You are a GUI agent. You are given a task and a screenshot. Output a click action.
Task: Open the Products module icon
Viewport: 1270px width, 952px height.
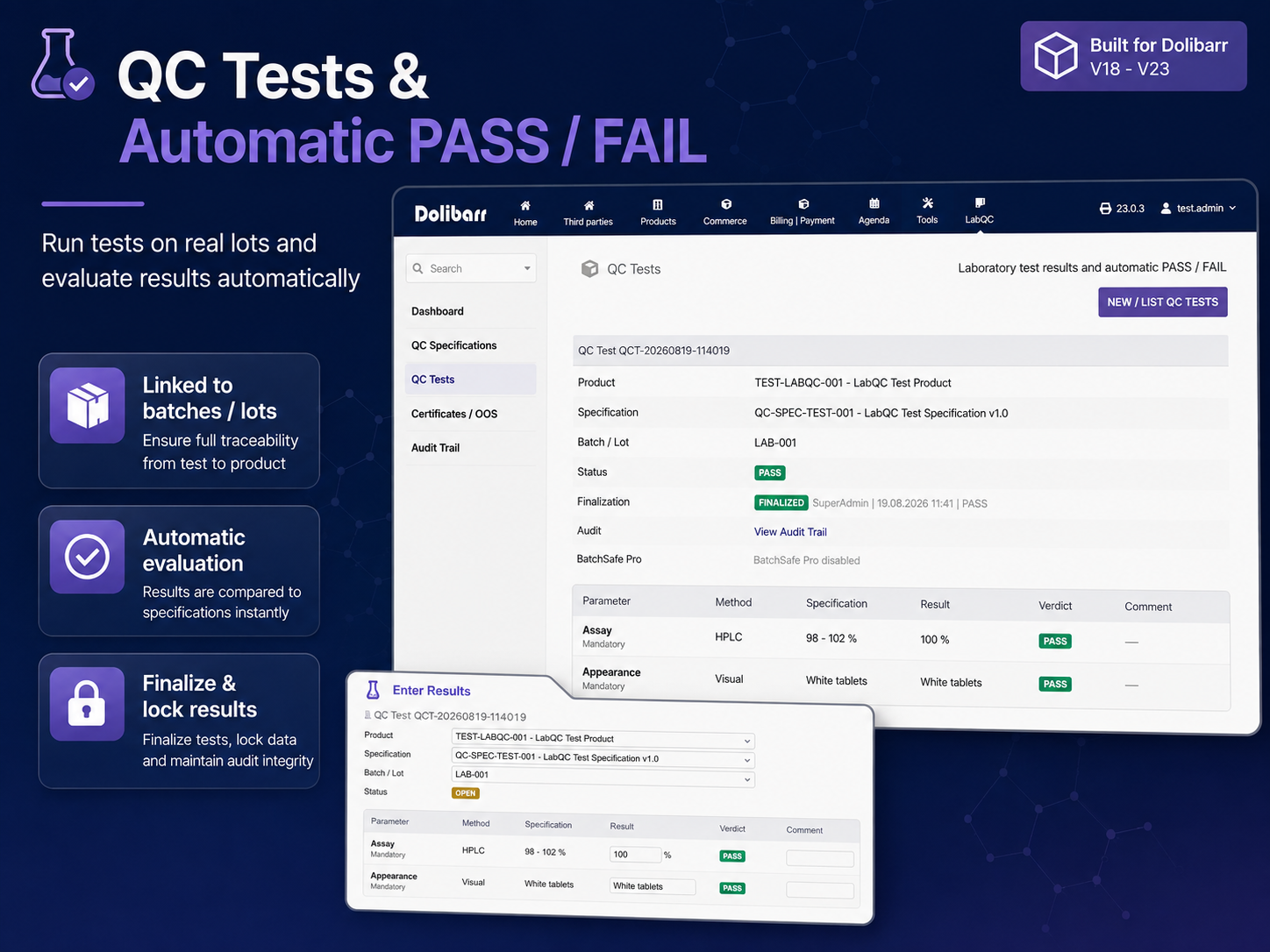tap(658, 205)
